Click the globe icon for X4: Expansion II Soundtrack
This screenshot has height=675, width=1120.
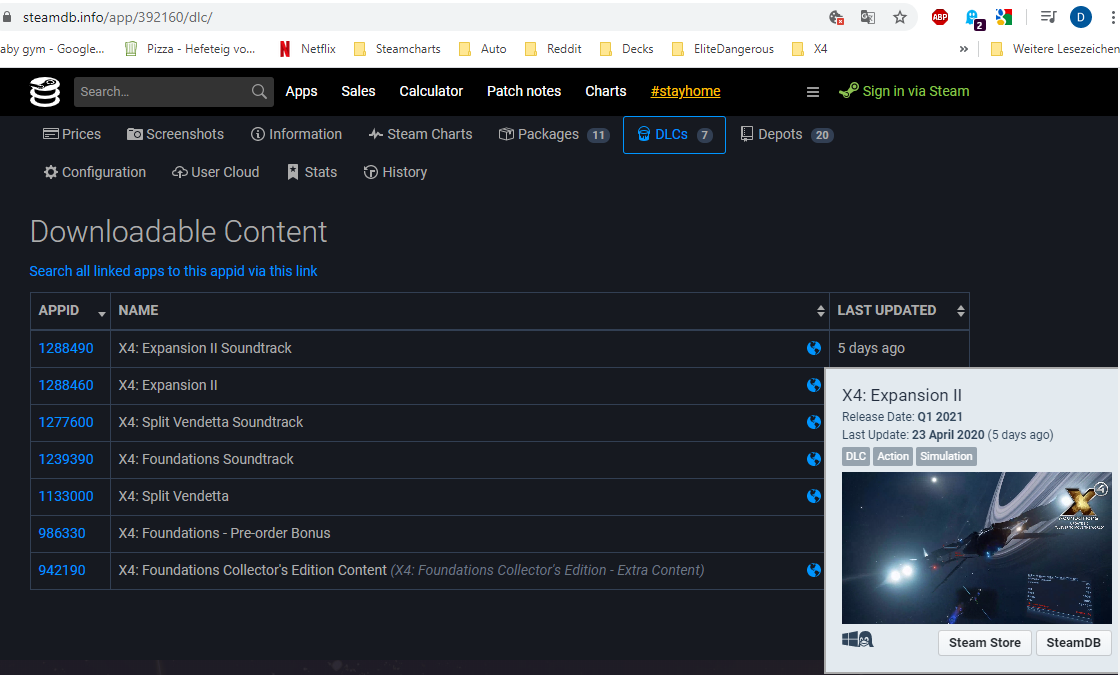[x=814, y=348]
